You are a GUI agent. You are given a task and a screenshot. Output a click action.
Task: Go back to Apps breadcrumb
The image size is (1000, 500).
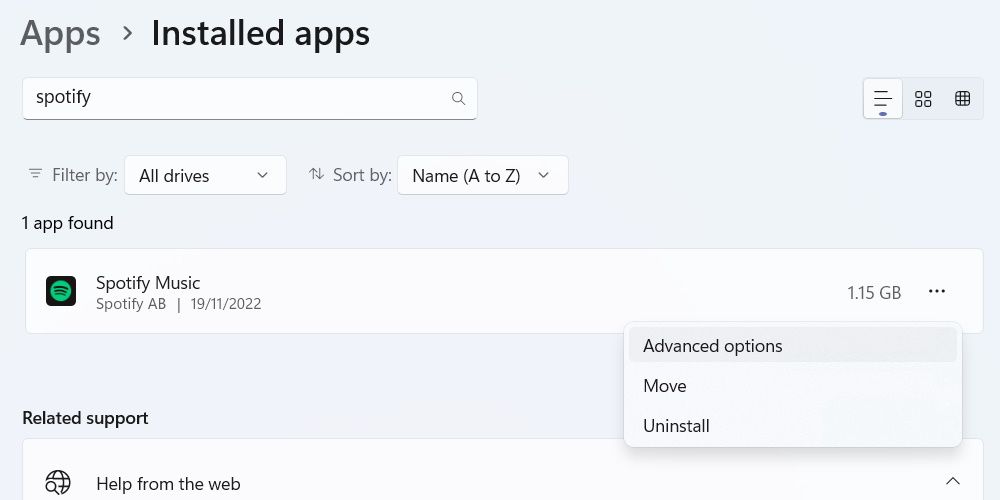click(x=60, y=33)
